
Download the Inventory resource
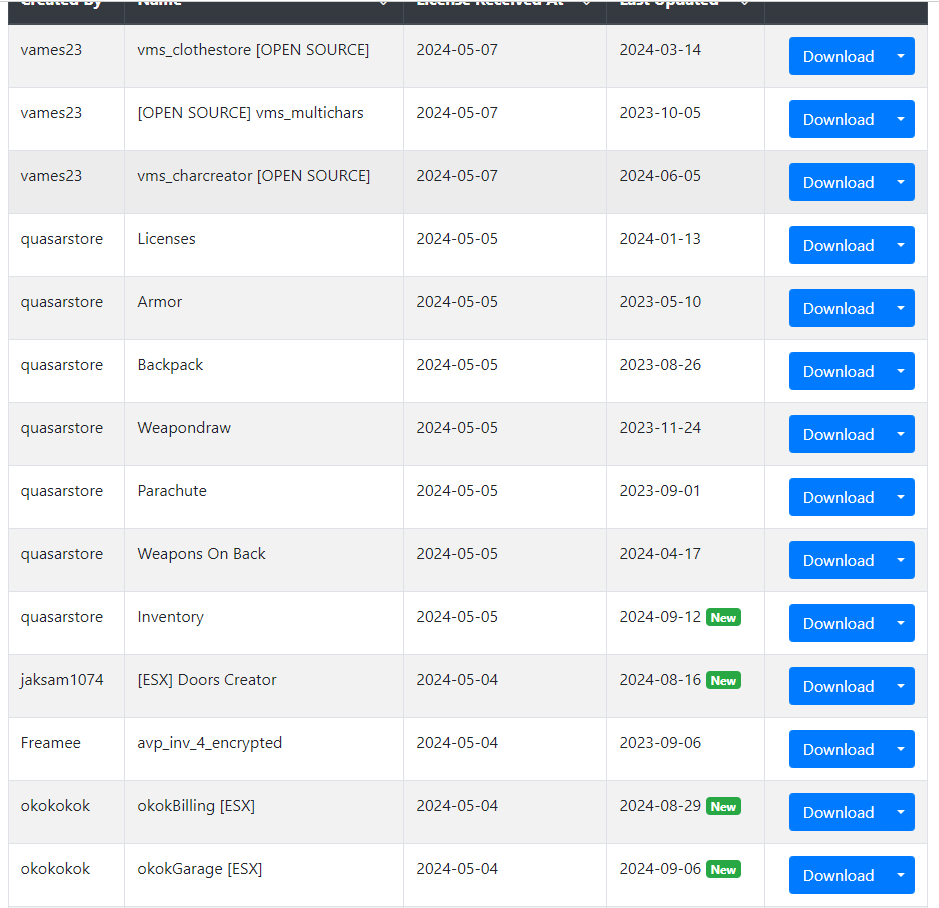pyautogui.click(x=838, y=623)
